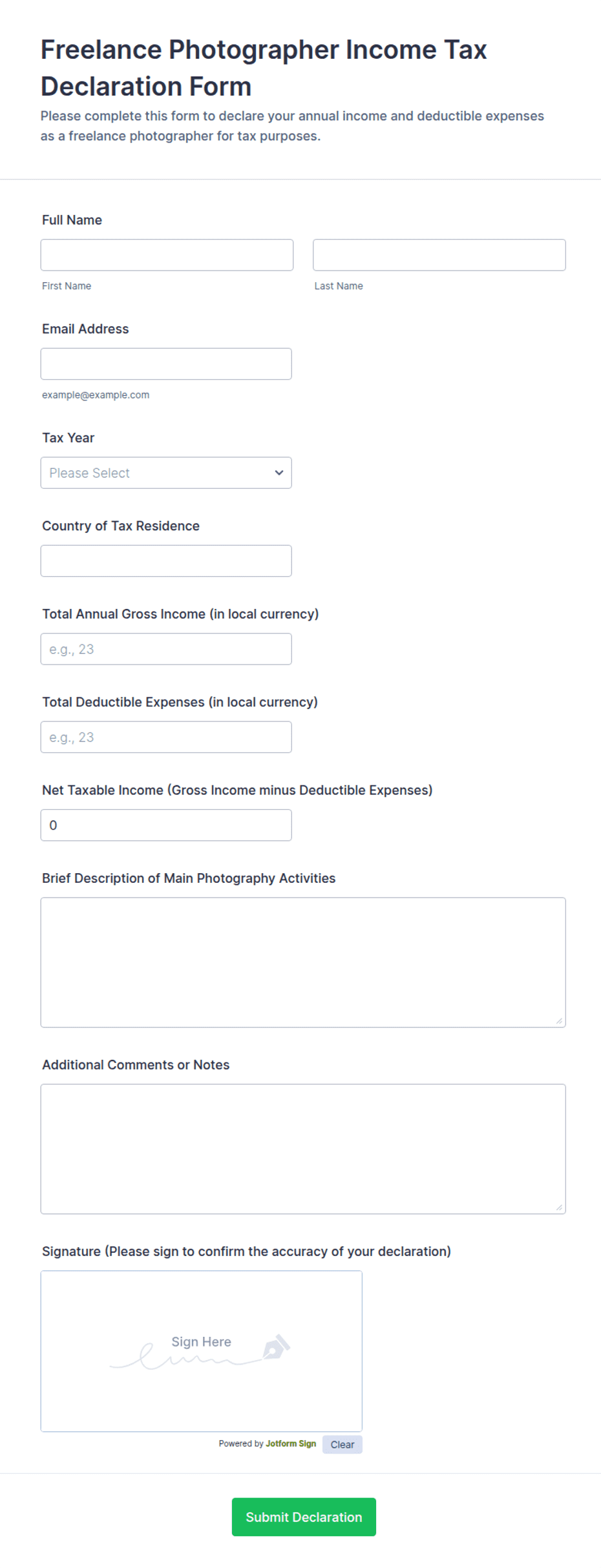601x1568 pixels.
Task: Click the resize handle of photography description box
Action: click(x=559, y=1020)
